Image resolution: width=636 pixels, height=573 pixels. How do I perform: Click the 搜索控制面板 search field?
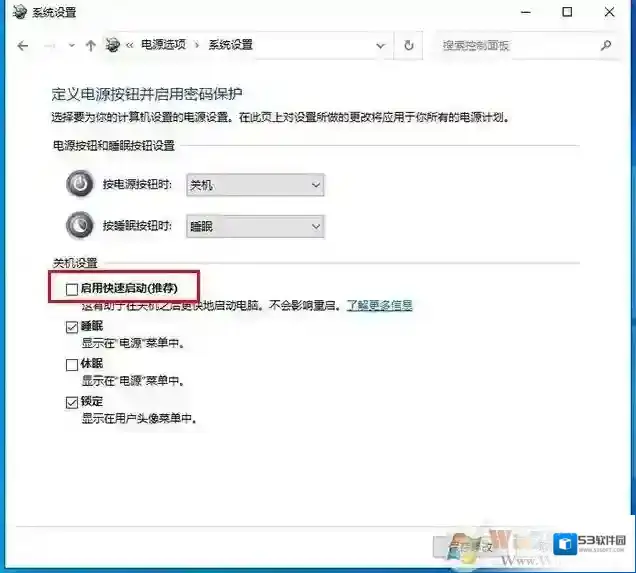tap(515, 45)
